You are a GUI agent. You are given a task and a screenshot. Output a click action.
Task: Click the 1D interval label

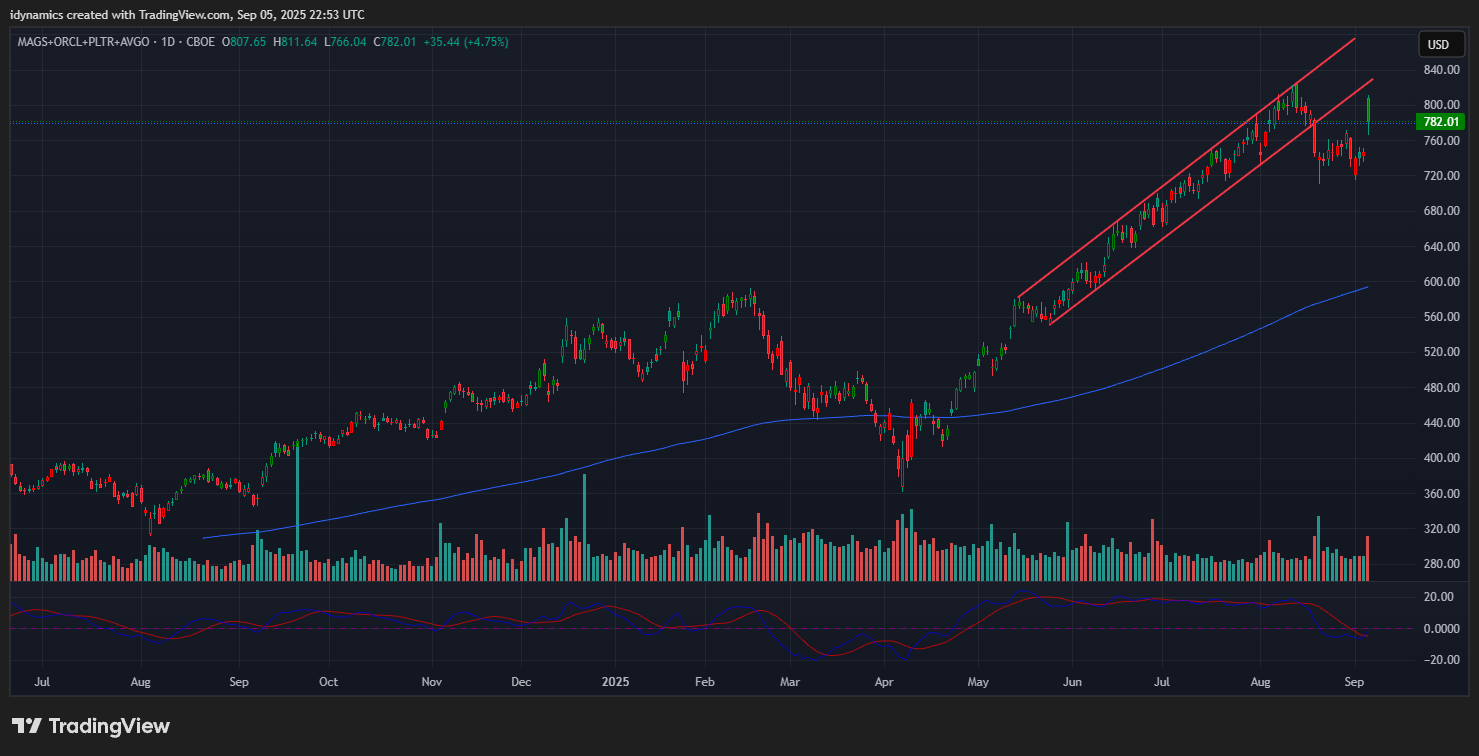(169, 43)
